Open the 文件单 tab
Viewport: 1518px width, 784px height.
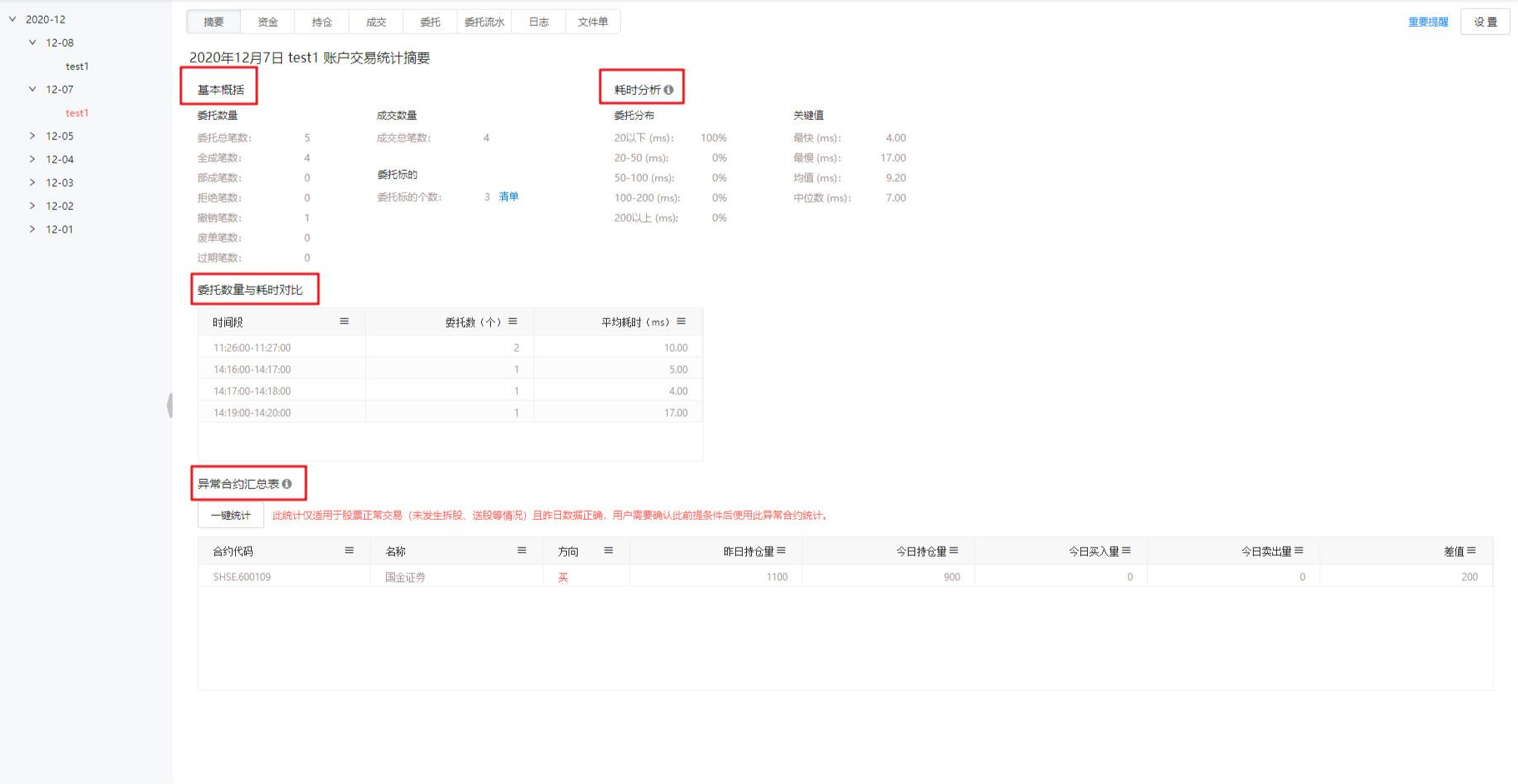(x=593, y=22)
